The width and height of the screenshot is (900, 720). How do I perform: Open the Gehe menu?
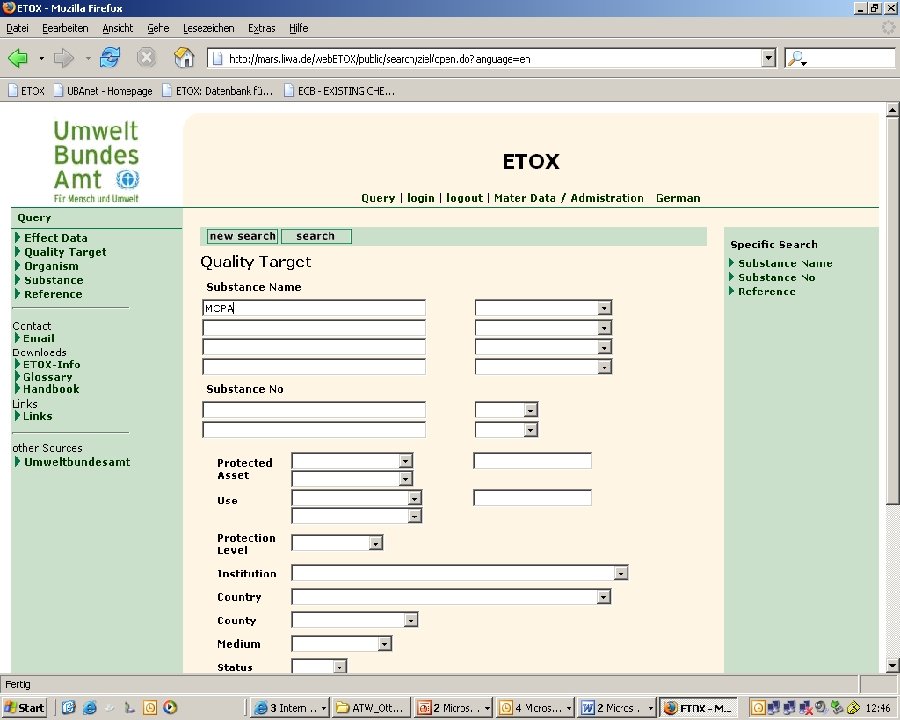pos(158,28)
